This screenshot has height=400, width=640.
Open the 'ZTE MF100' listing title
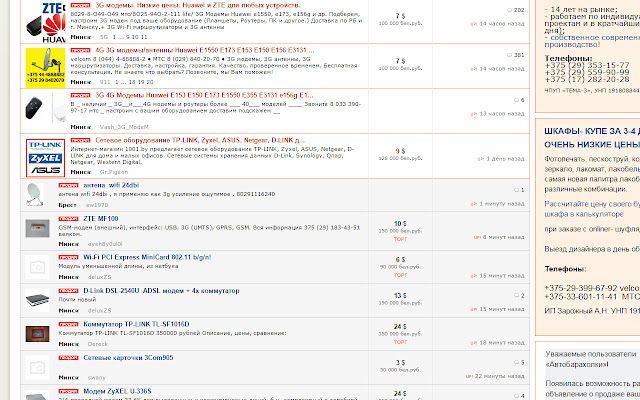click(100, 219)
